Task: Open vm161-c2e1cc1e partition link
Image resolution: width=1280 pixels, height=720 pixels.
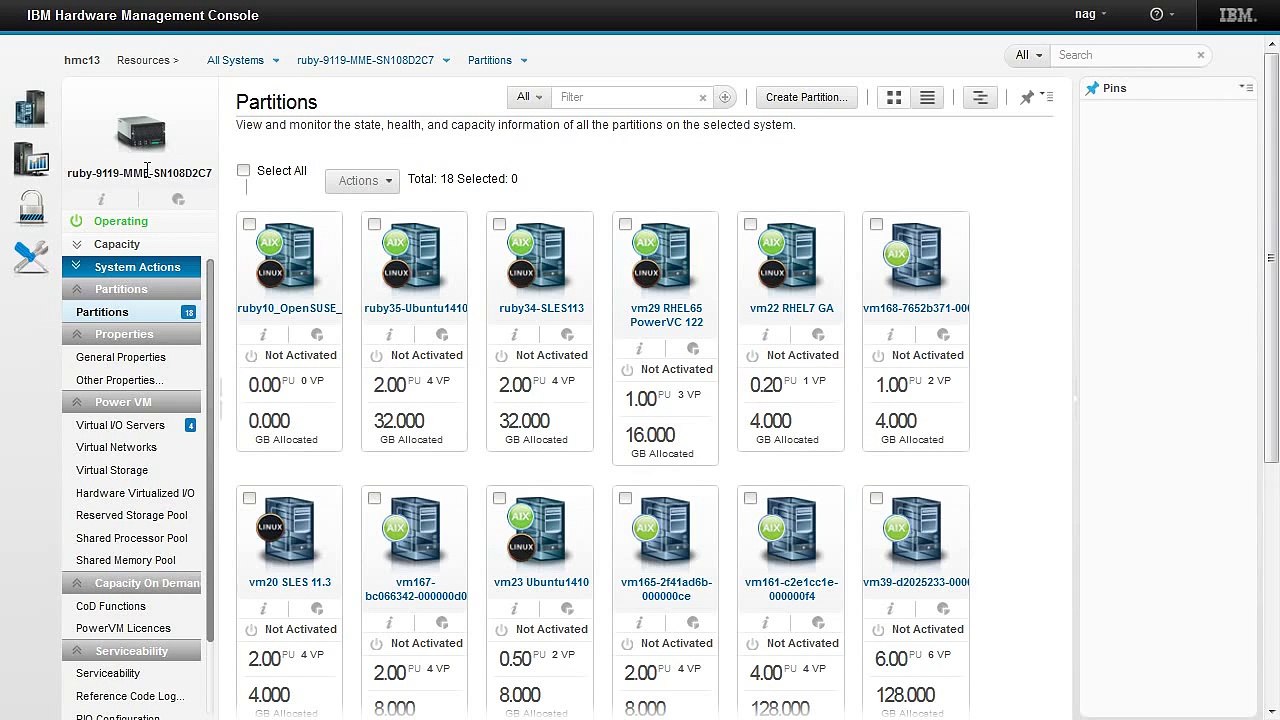Action: point(791,589)
